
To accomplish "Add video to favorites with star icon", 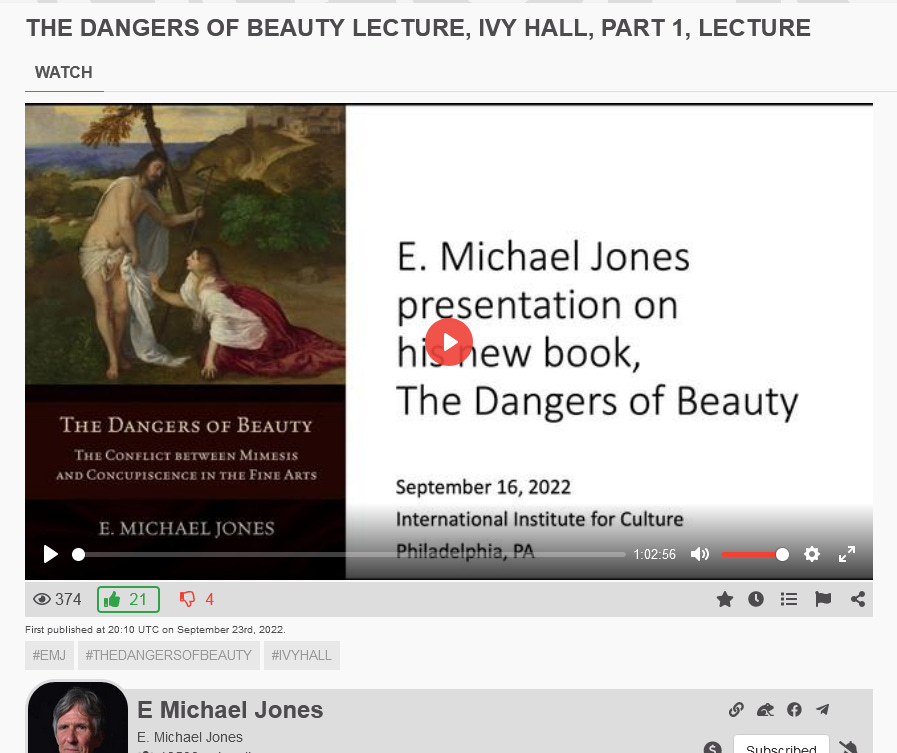I will pos(725,599).
